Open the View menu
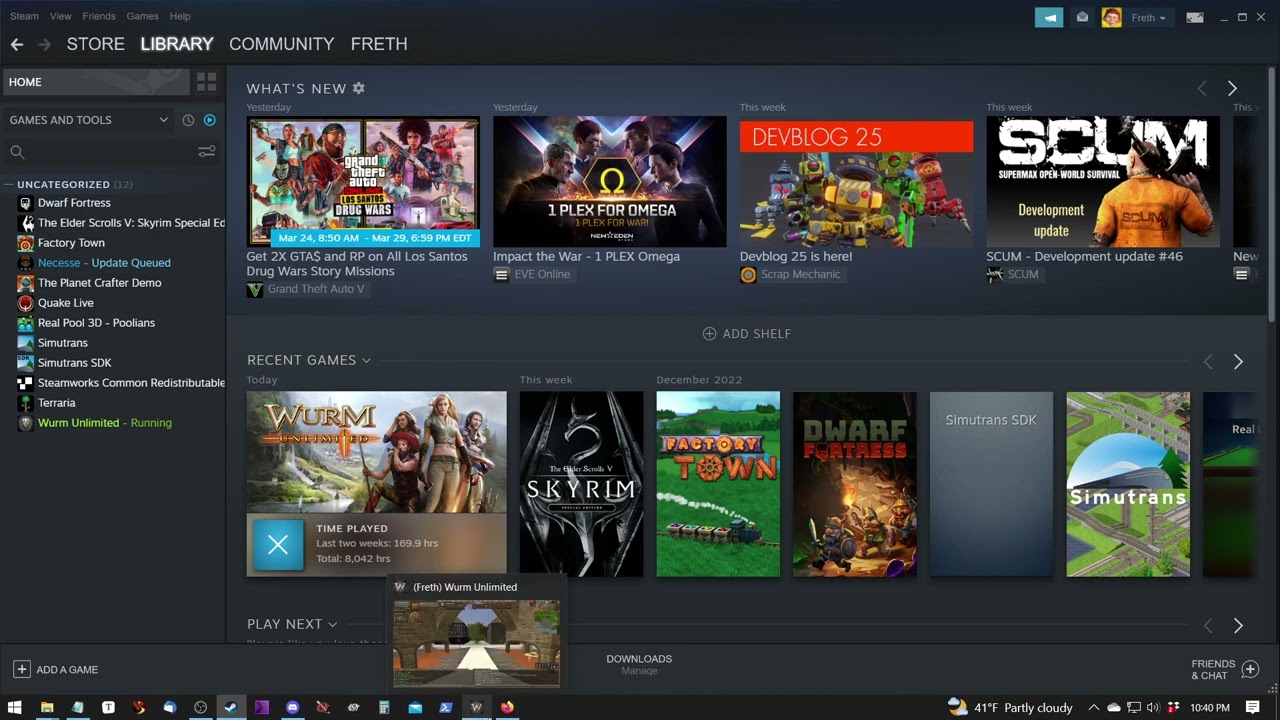Image resolution: width=1280 pixels, height=720 pixels. [60, 16]
